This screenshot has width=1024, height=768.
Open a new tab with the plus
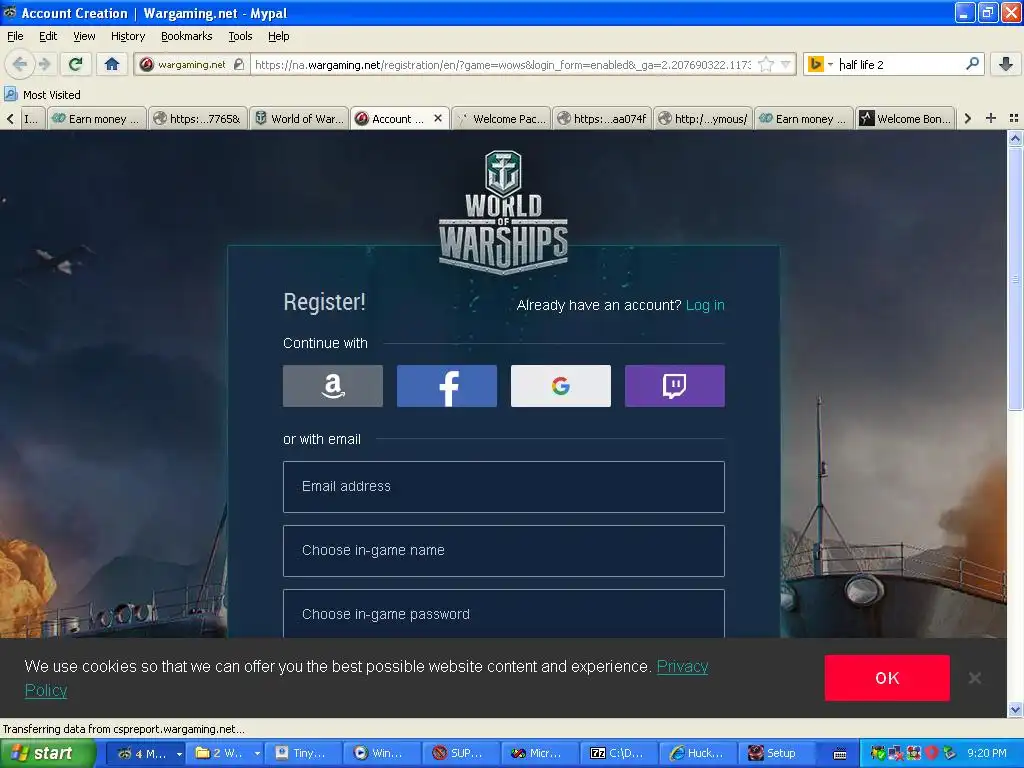pos(991,118)
